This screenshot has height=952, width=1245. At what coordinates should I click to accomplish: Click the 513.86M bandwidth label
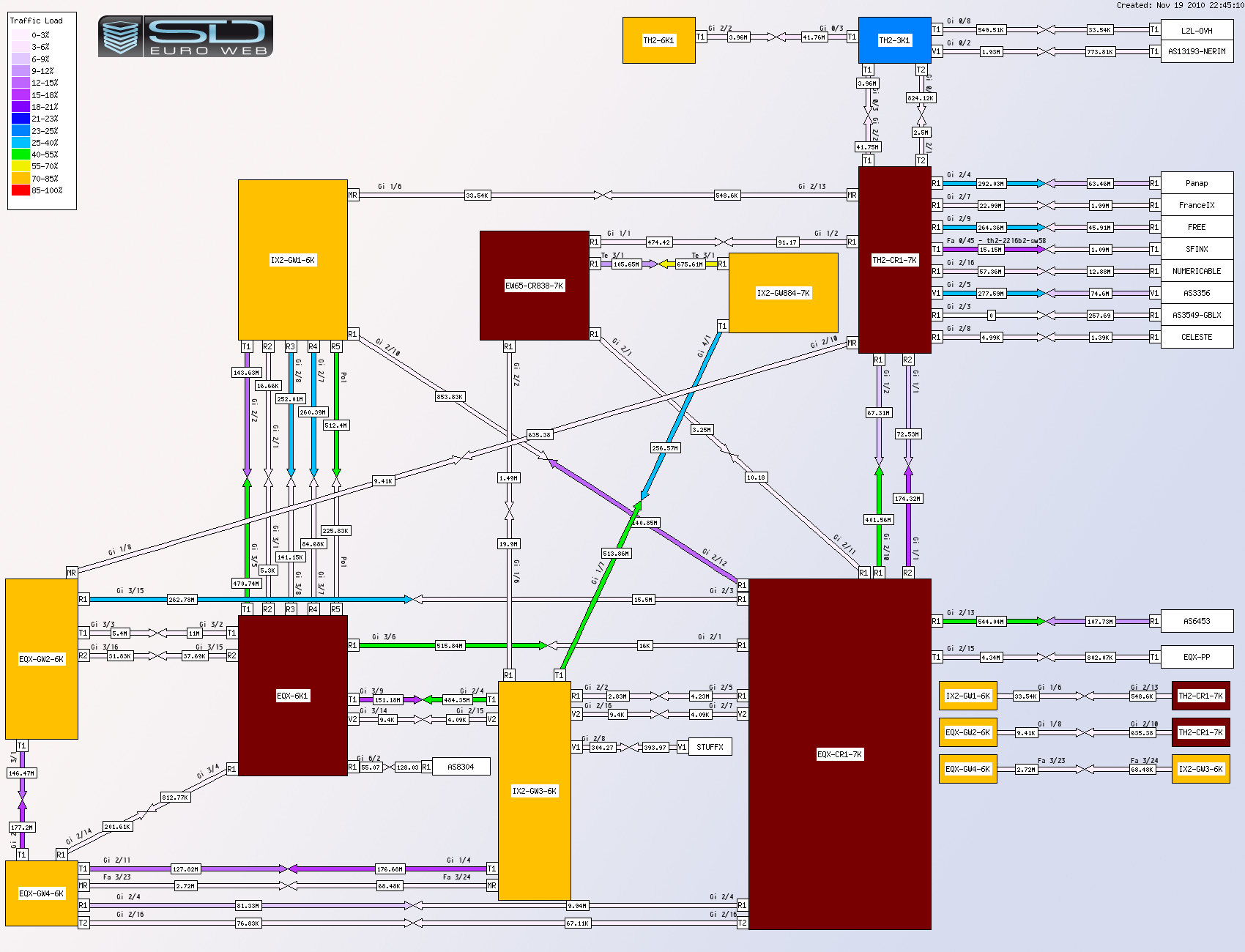(x=616, y=554)
